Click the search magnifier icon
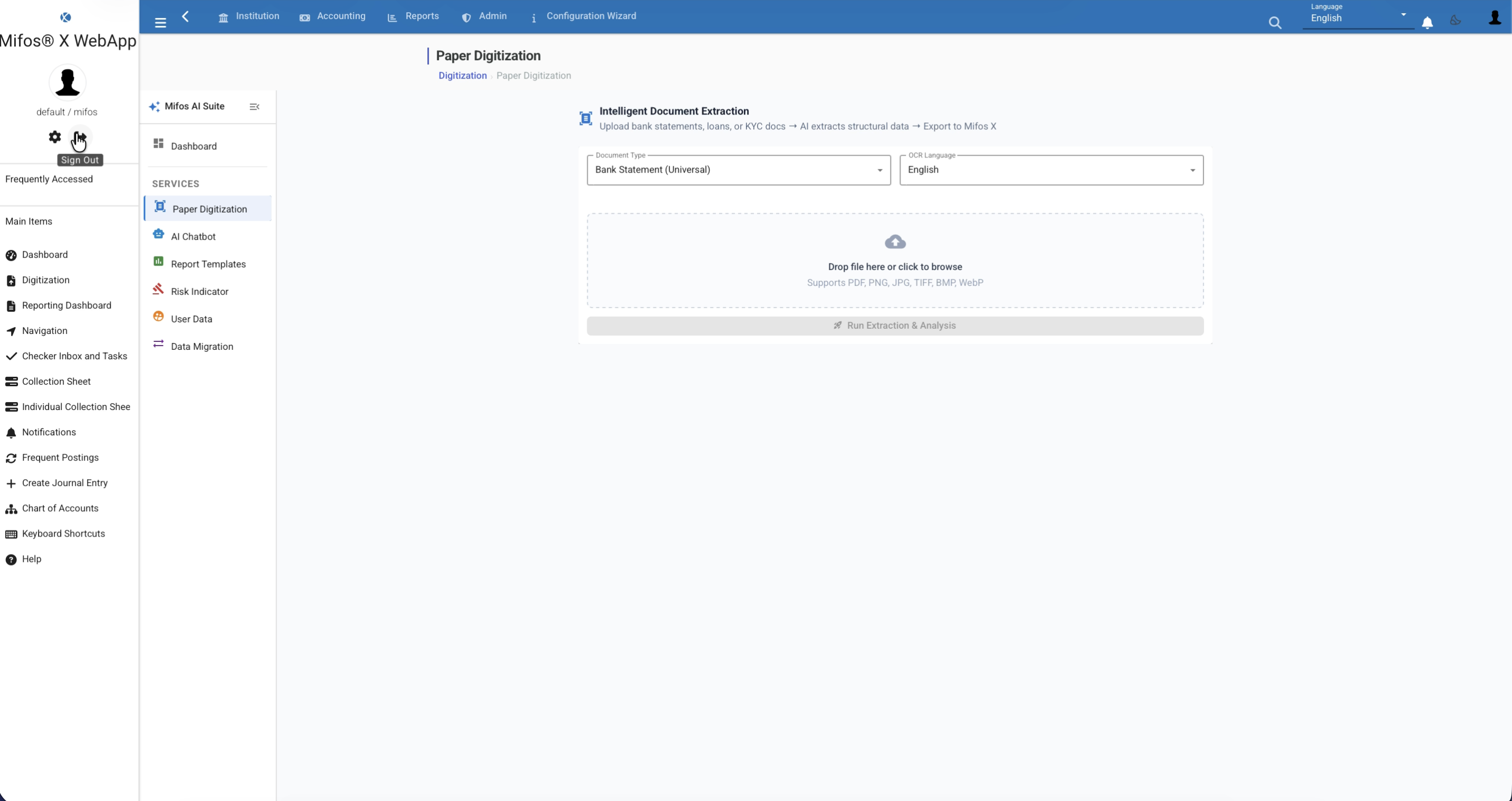Viewport: 1512px width, 801px height. pos(1275,22)
